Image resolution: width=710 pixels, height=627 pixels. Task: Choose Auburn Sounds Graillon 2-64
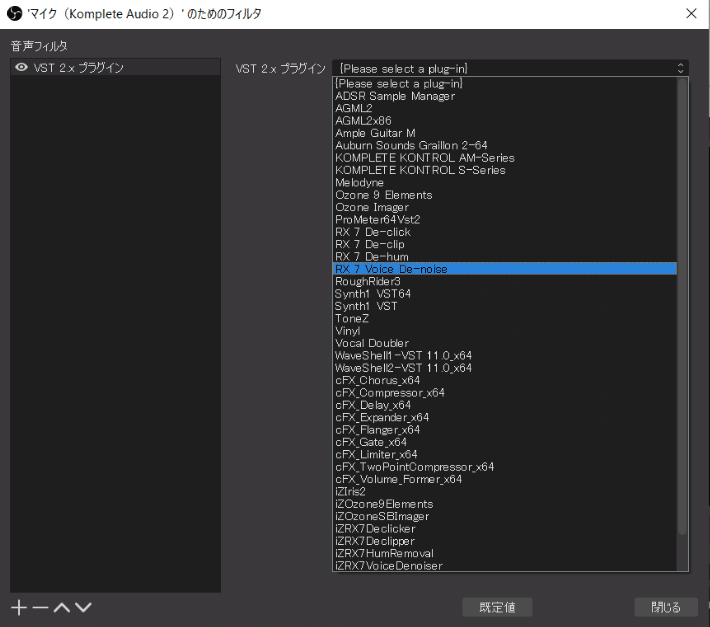click(505, 145)
